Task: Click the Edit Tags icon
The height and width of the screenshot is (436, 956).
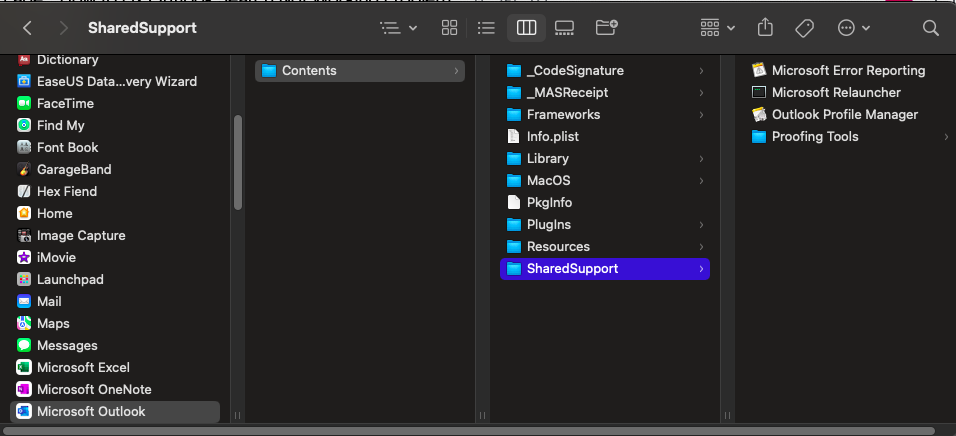Action: pos(804,28)
